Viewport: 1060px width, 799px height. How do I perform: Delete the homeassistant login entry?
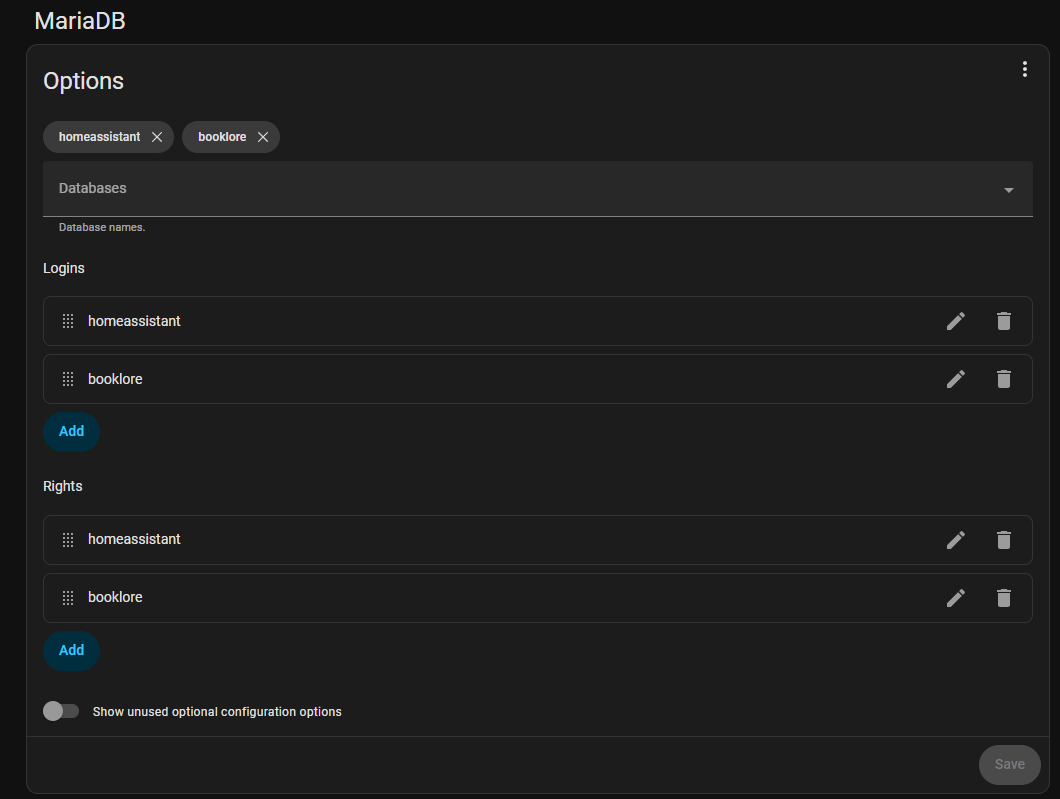click(1004, 321)
